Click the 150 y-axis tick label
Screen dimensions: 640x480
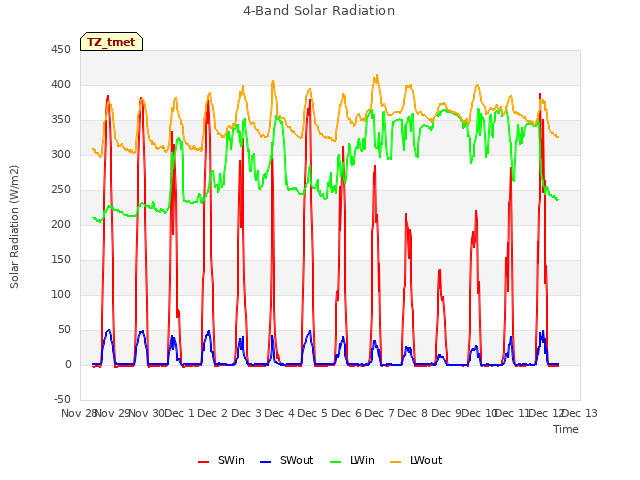coord(61,260)
